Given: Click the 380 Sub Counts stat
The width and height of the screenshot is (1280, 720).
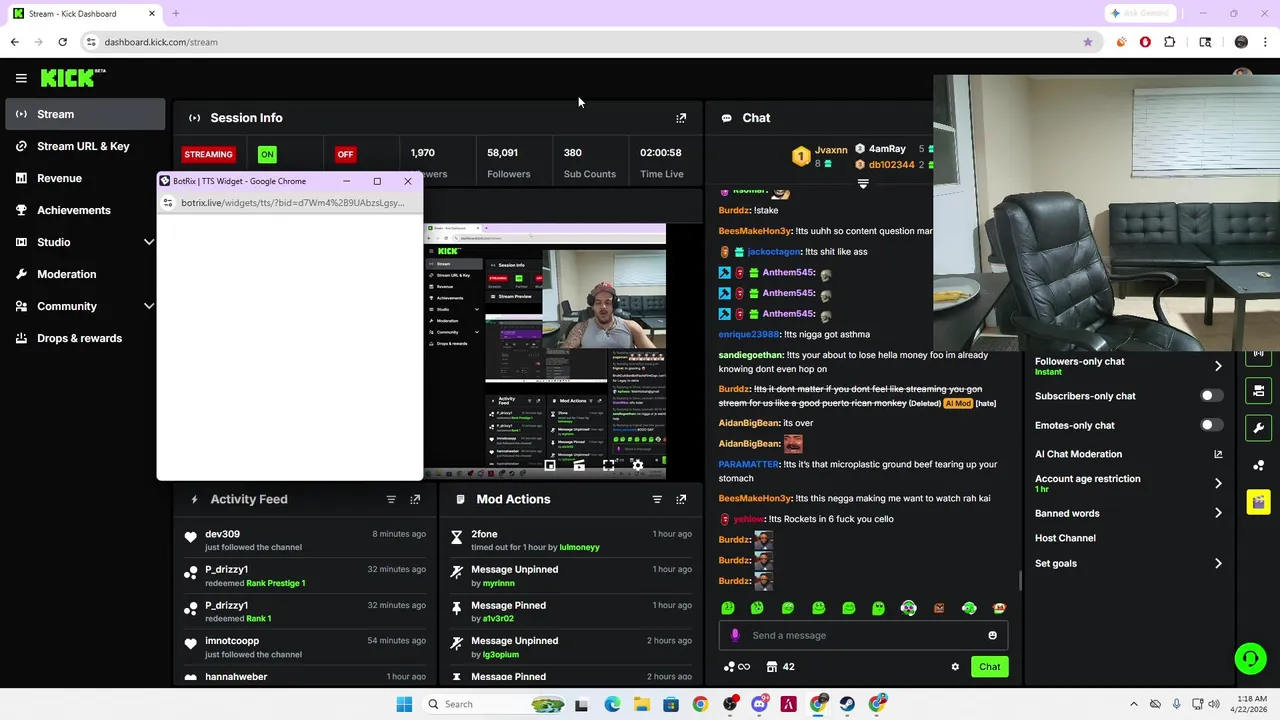Looking at the screenshot, I should click(589, 163).
